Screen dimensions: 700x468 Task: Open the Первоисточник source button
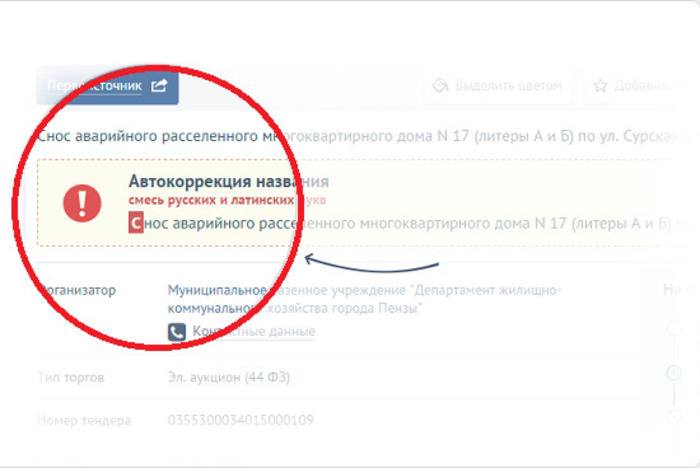pyautogui.click(x=108, y=86)
